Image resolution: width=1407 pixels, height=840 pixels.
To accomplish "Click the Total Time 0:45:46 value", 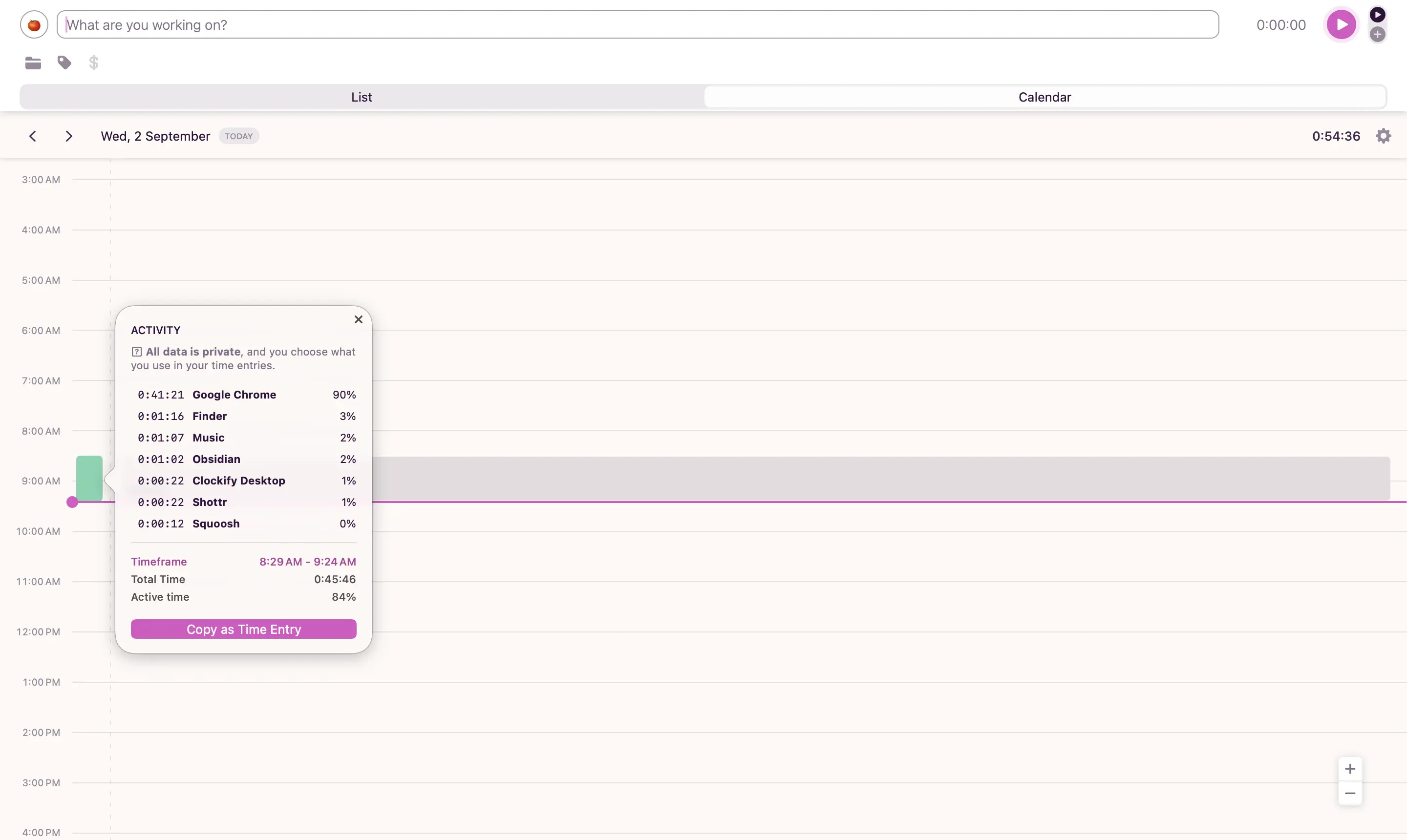I will click(x=335, y=579).
